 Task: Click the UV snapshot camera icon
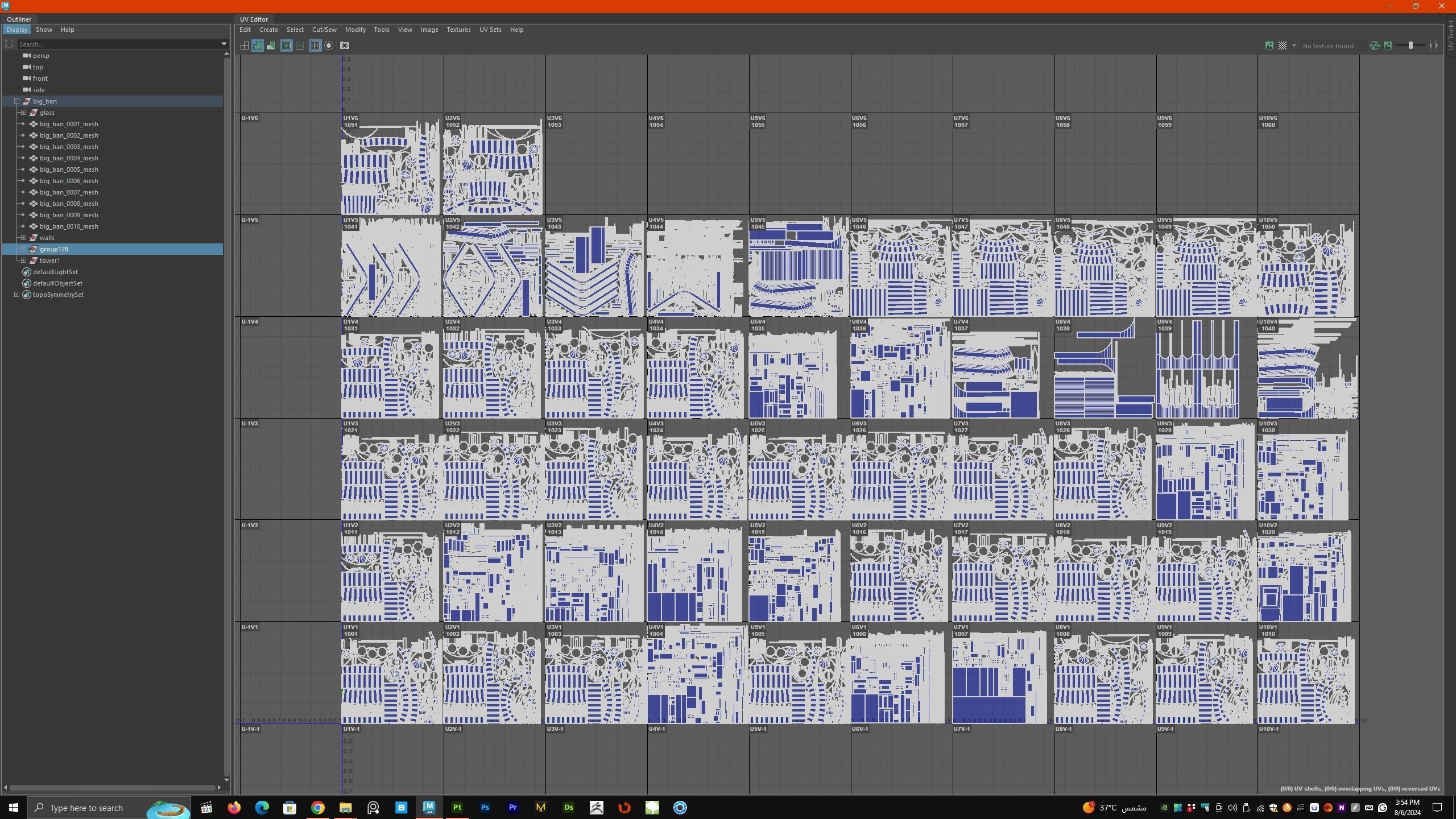click(x=345, y=45)
